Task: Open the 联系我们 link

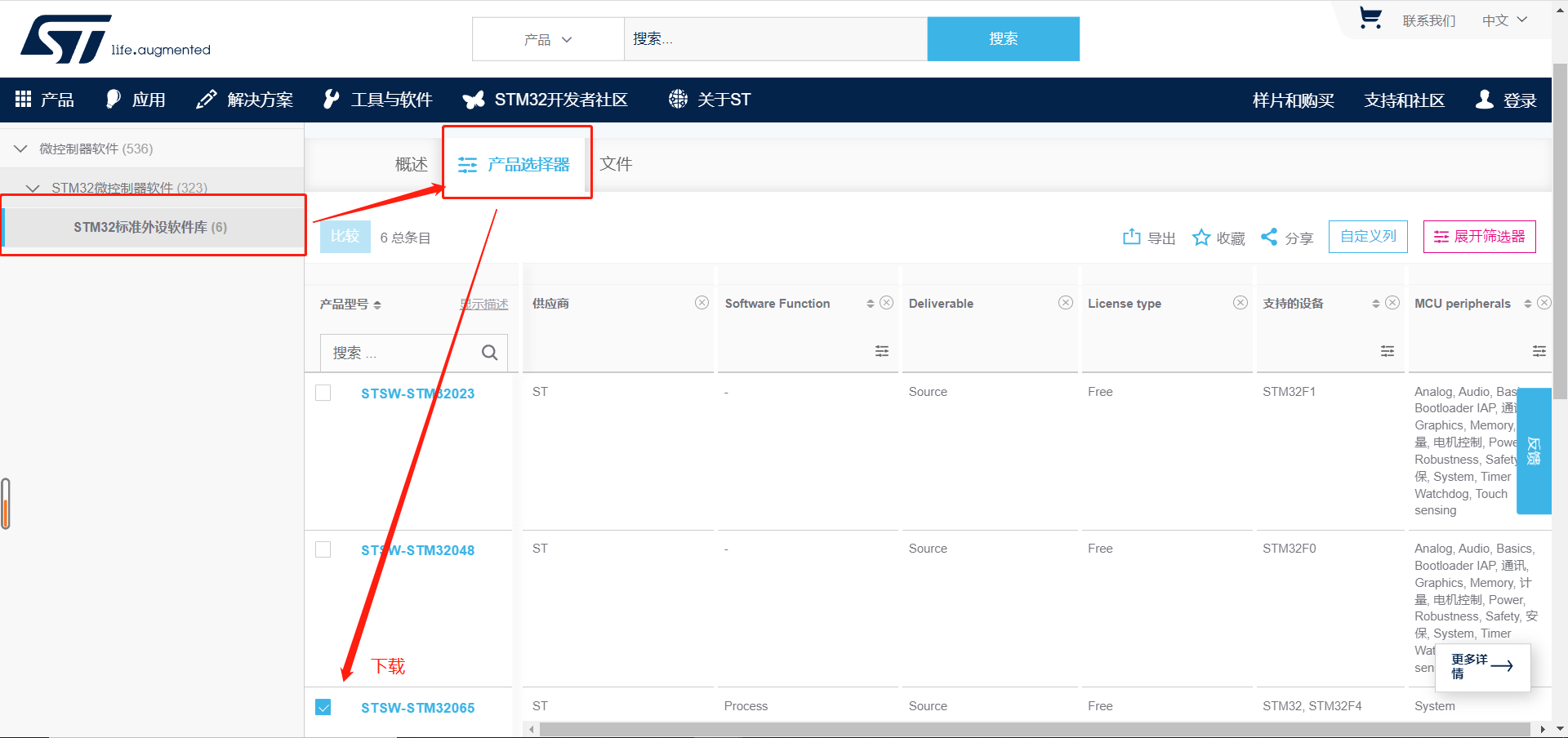Action: pyautogui.click(x=1429, y=20)
